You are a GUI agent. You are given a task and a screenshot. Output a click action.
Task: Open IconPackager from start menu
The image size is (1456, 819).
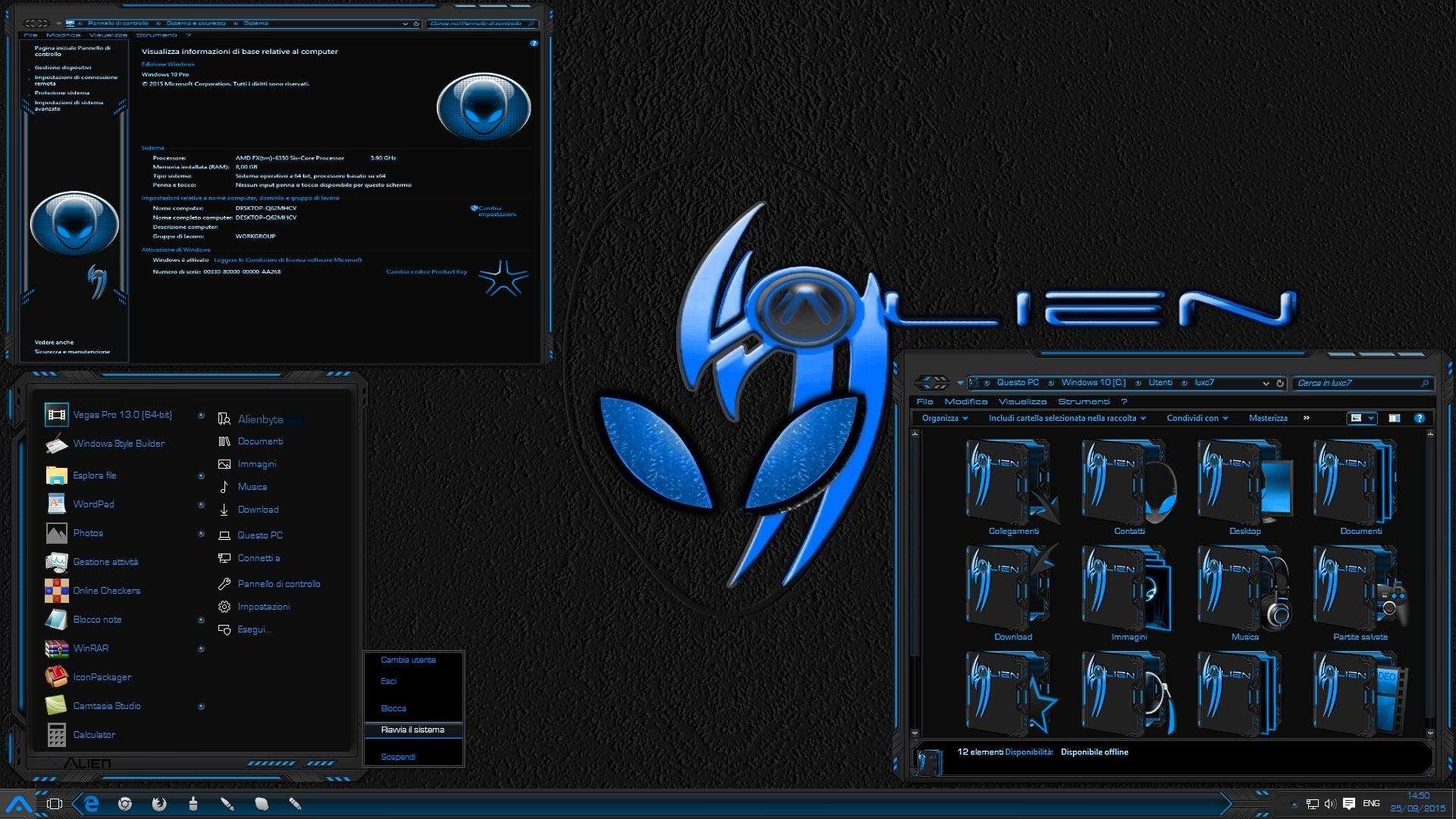[x=102, y=677]
